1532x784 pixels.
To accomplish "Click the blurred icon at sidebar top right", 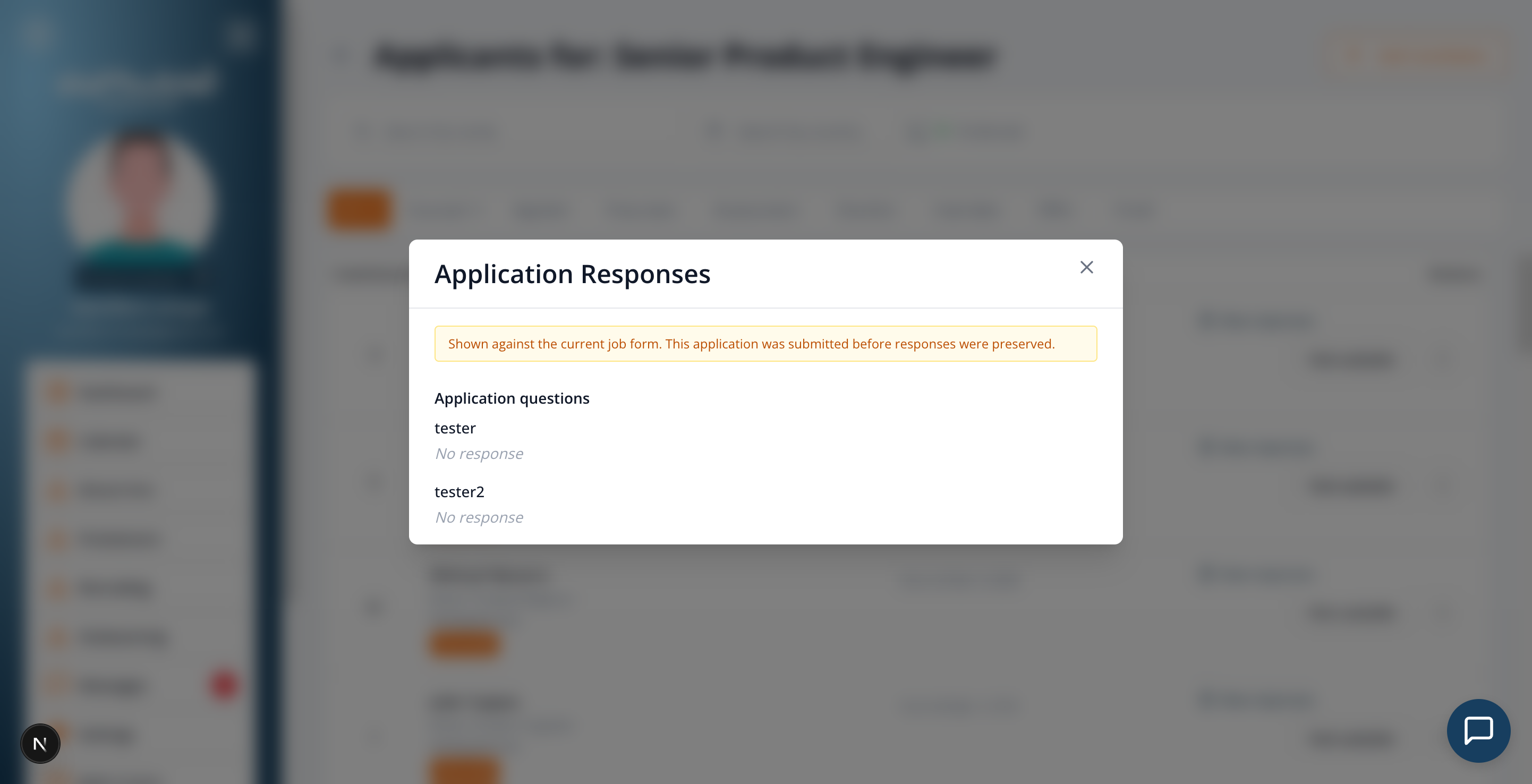I will pos(240,35).
